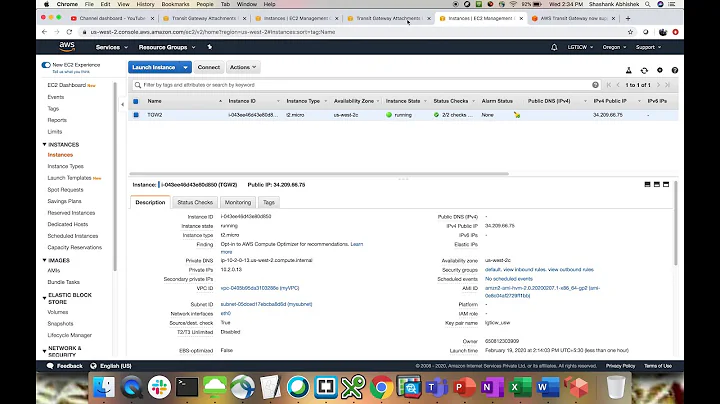Switch to the Monitoring tab
The image size is (720, 404).
coord(238,202)
